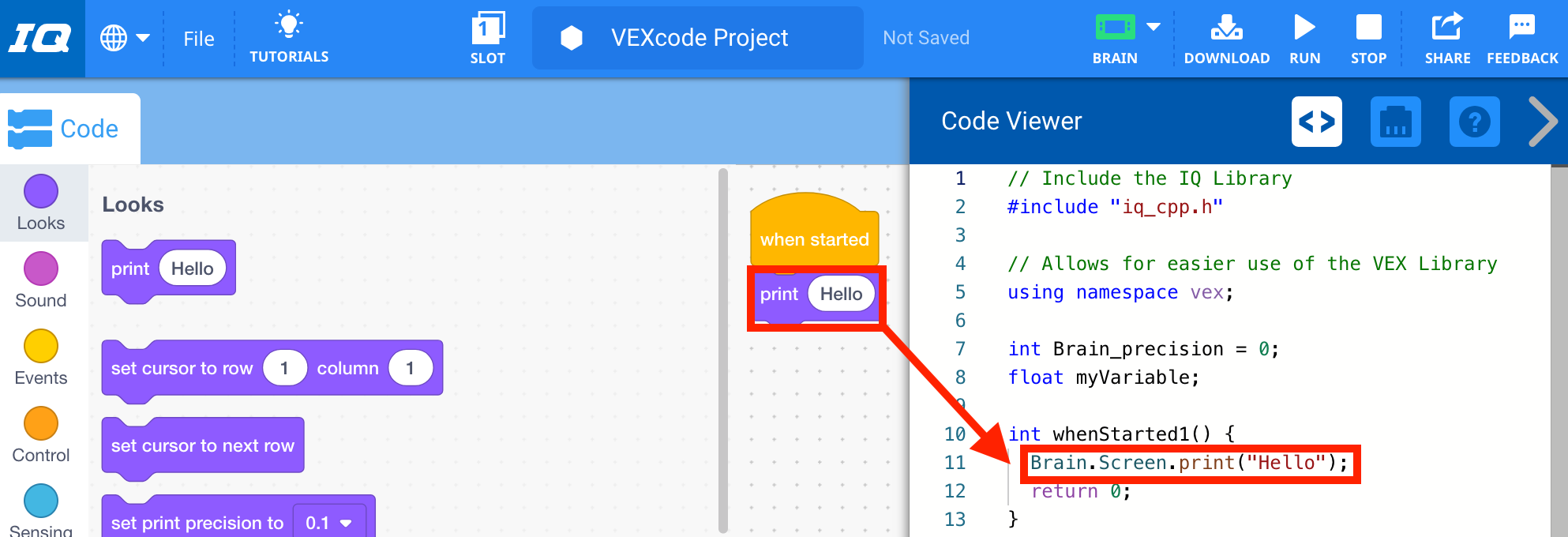Click the VEX IQ logo
The image size is (1568, 537).
pyautogui.click(x=41, y=38)
